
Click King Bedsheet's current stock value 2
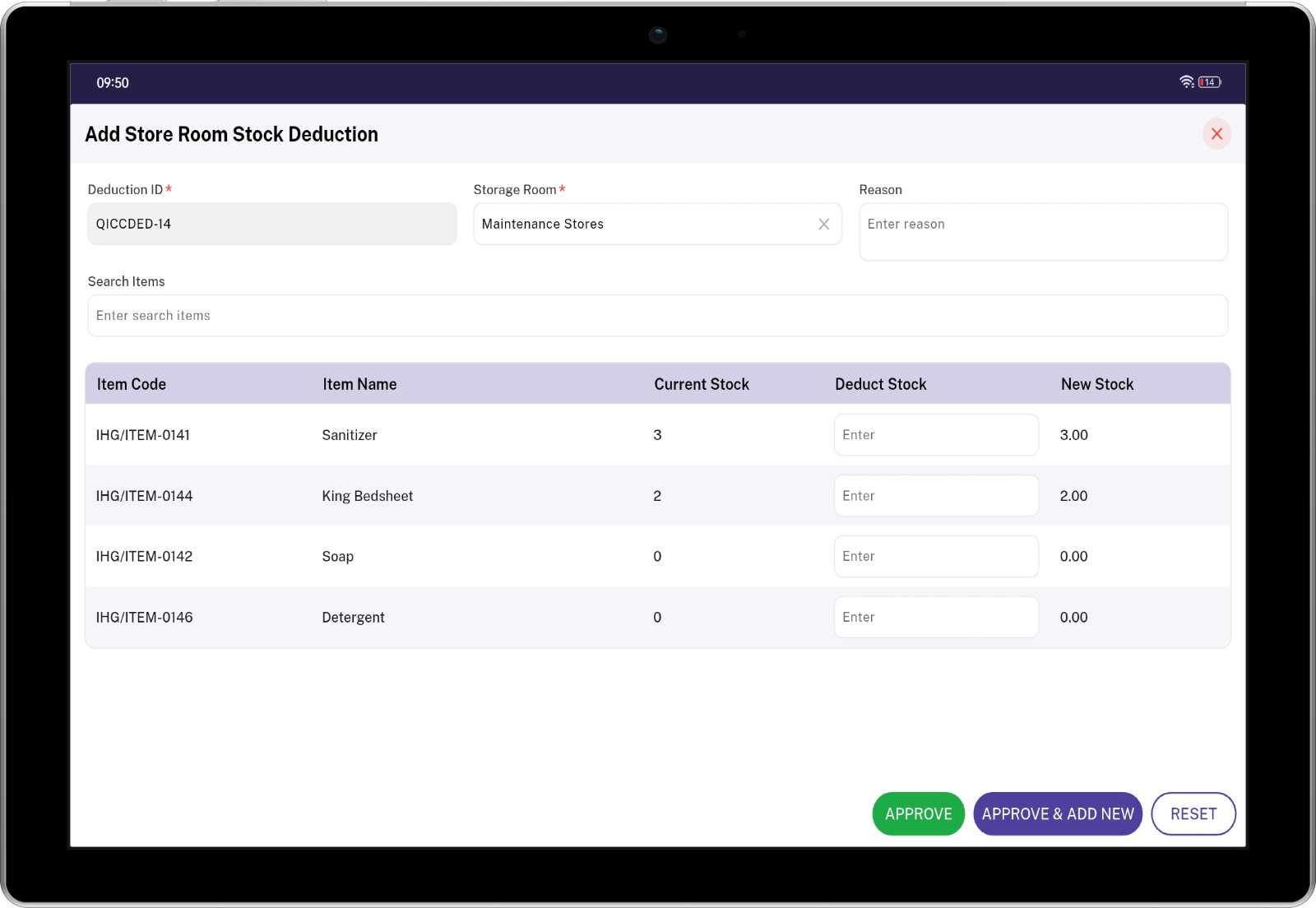657,496
